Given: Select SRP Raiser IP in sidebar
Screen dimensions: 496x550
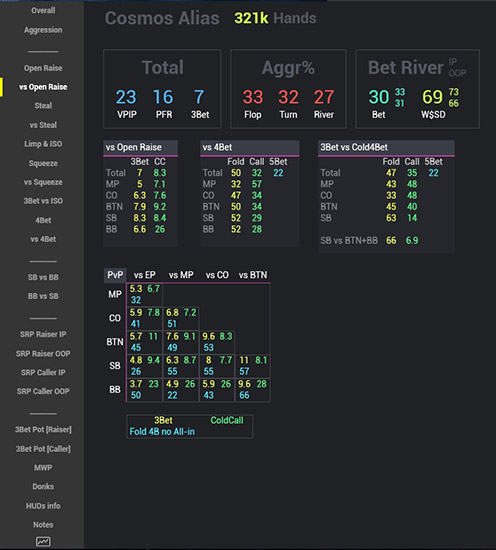Looking at the screenshot, I should pos(43,334).
